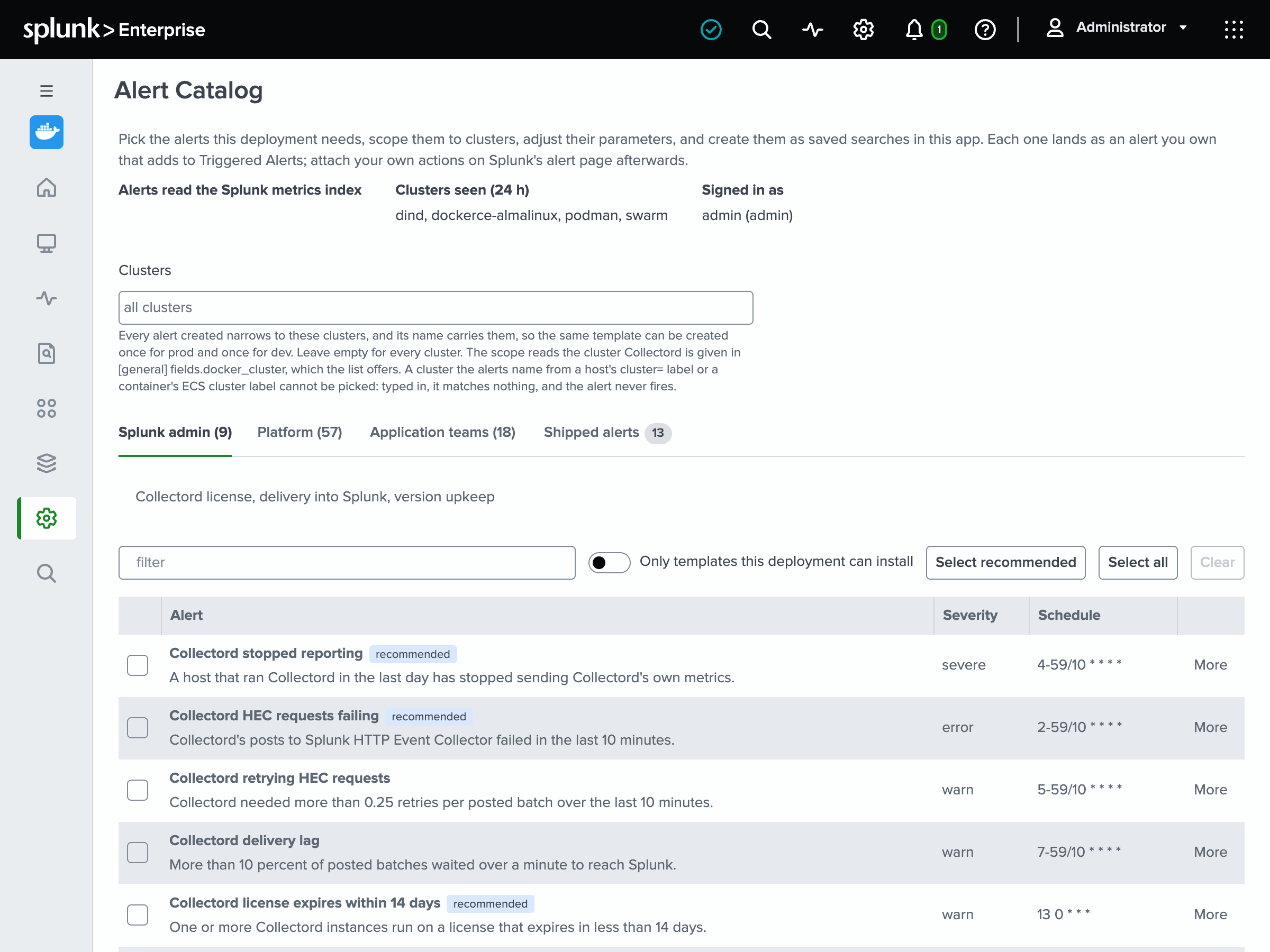
Task: Switch to the Platform (57) tab
Action: (300, 432)
